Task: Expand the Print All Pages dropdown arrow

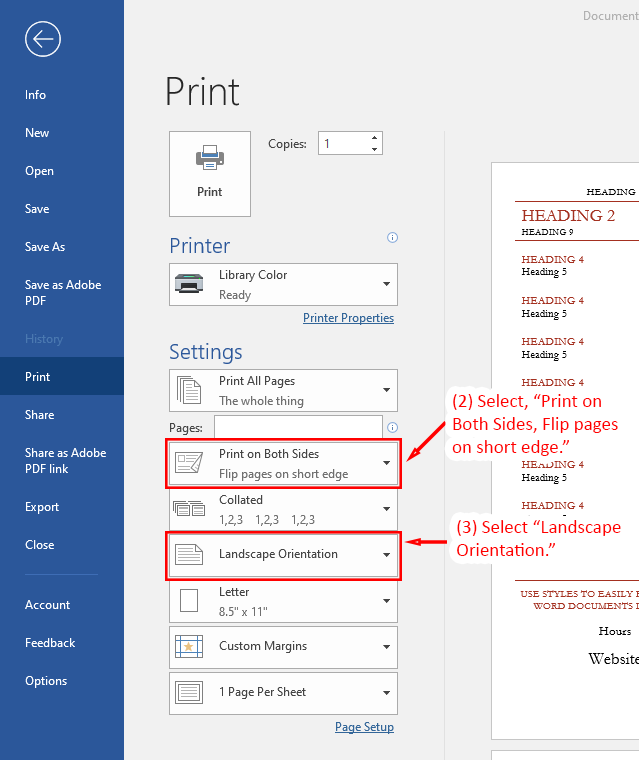Action: tap(386, 390)
